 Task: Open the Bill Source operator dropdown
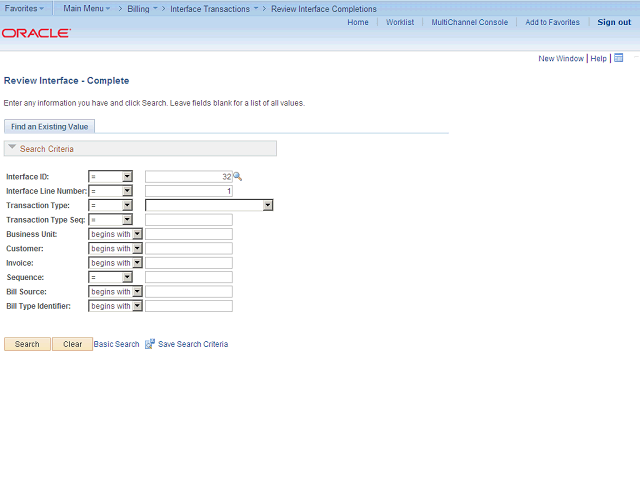click(x=116, y=292)
